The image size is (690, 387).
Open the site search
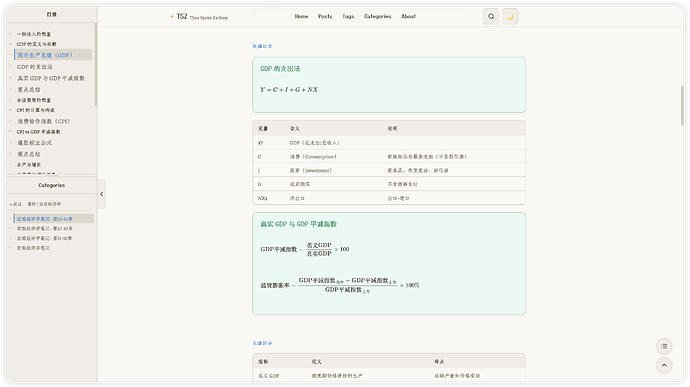(x=491, y=17)
